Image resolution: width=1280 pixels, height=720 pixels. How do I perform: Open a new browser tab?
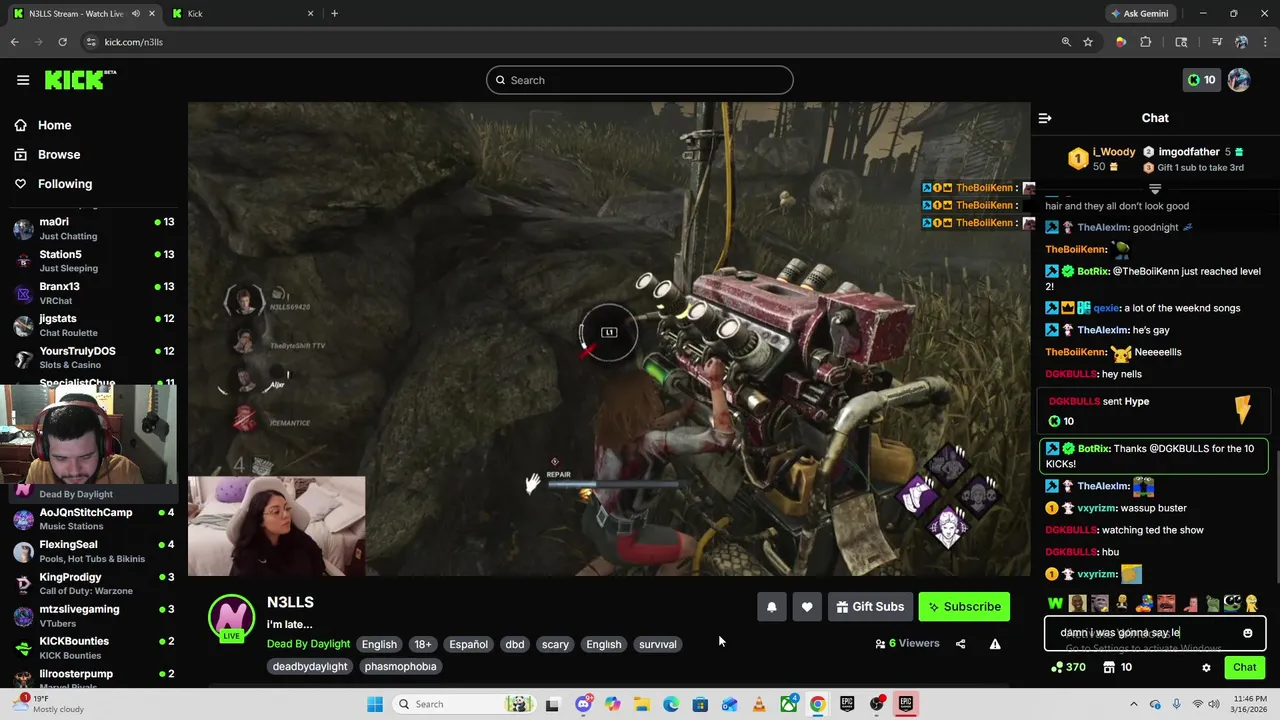pos(334,14)
